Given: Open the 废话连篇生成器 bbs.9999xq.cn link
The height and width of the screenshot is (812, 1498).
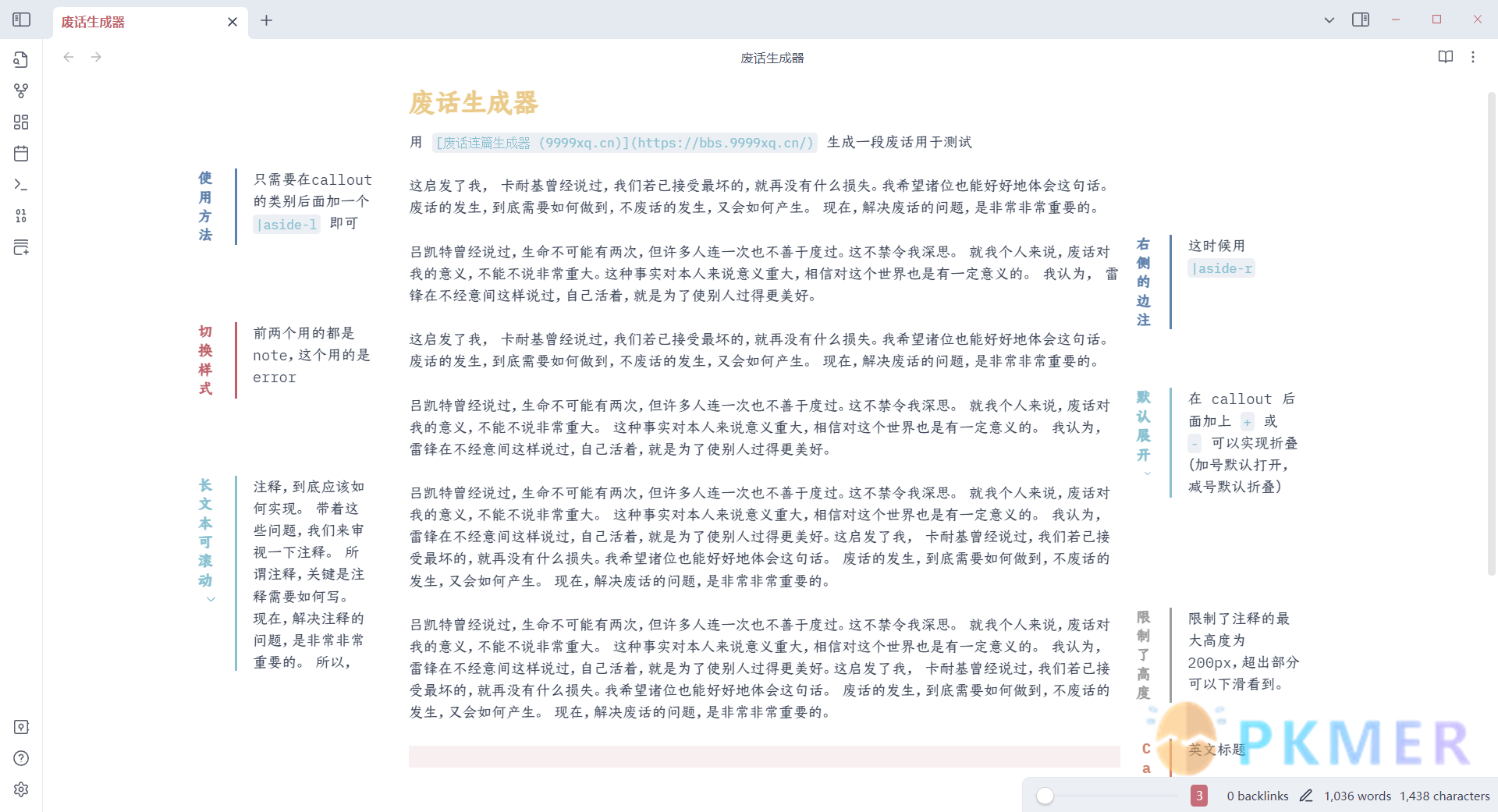Looking at the screenshot, I should click(x=624, y=143).
